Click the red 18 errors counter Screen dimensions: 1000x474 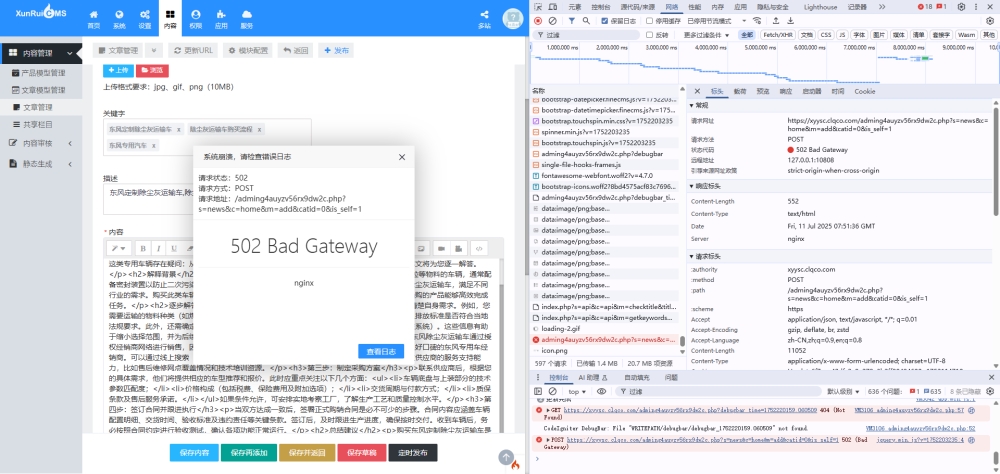pos(925,6)
